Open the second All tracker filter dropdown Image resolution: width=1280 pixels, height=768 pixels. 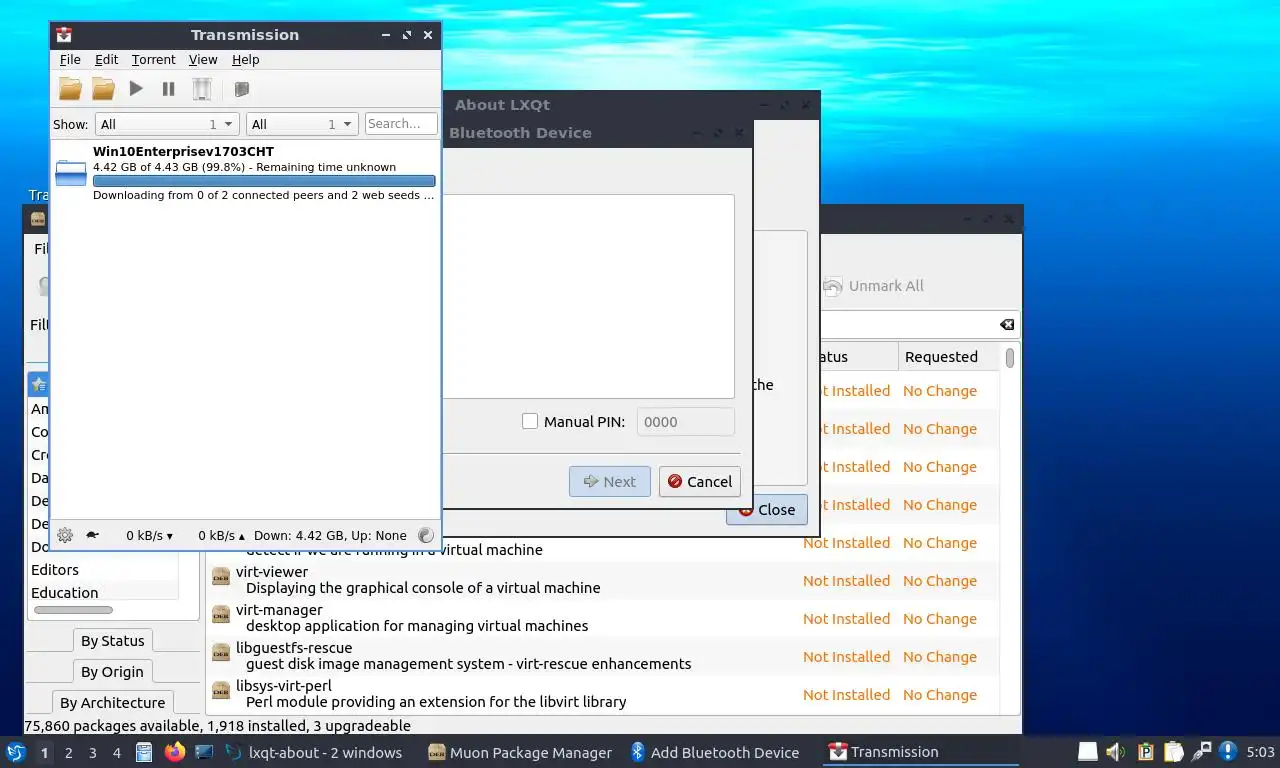[x=302, y=124]
